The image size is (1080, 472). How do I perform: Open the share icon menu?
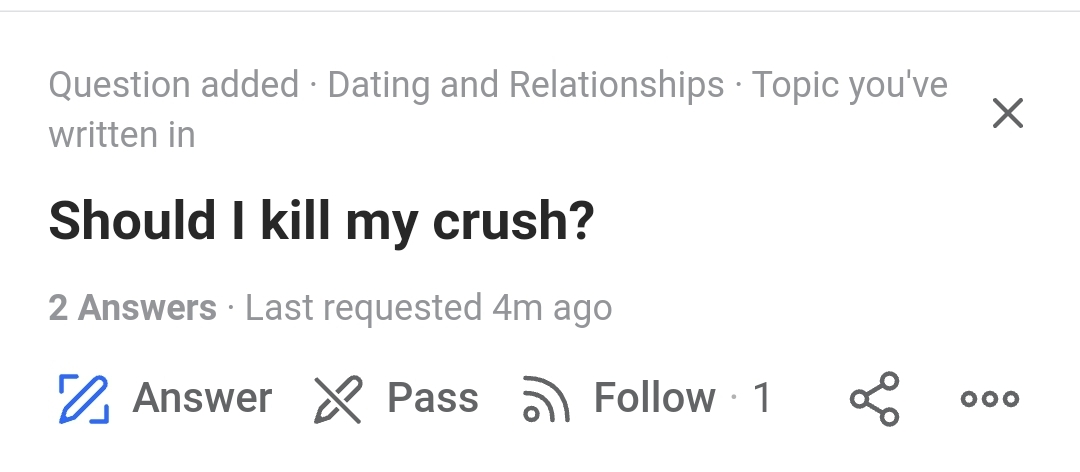tap(875, 398)
